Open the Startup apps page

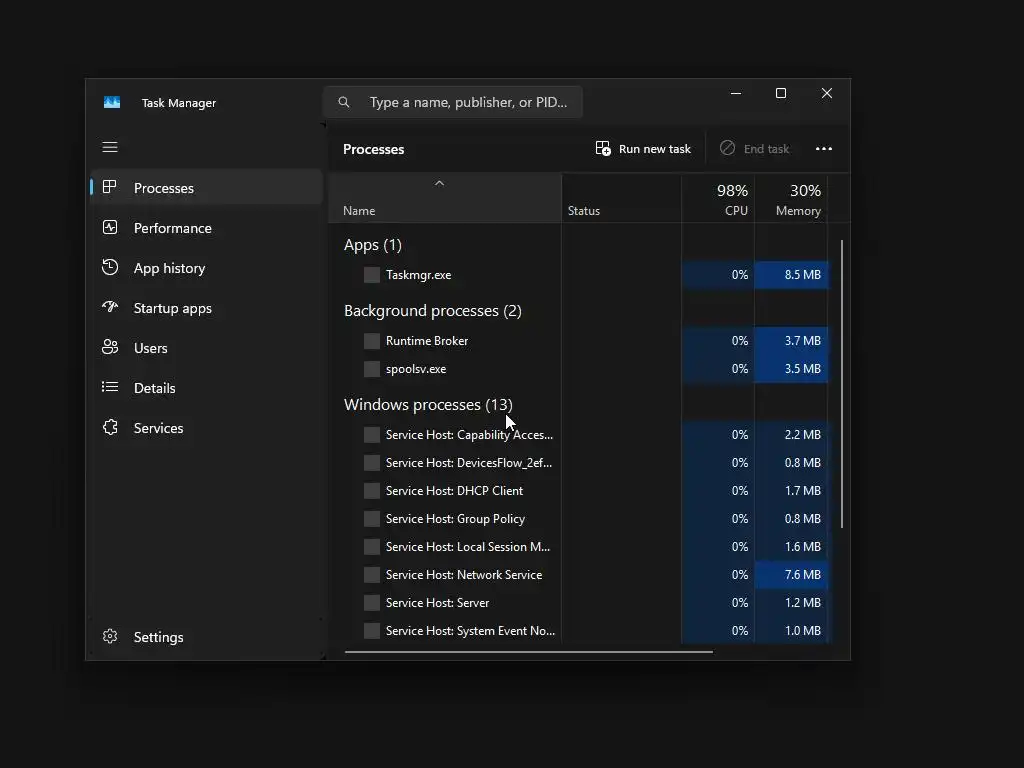[x=206, y=308]
